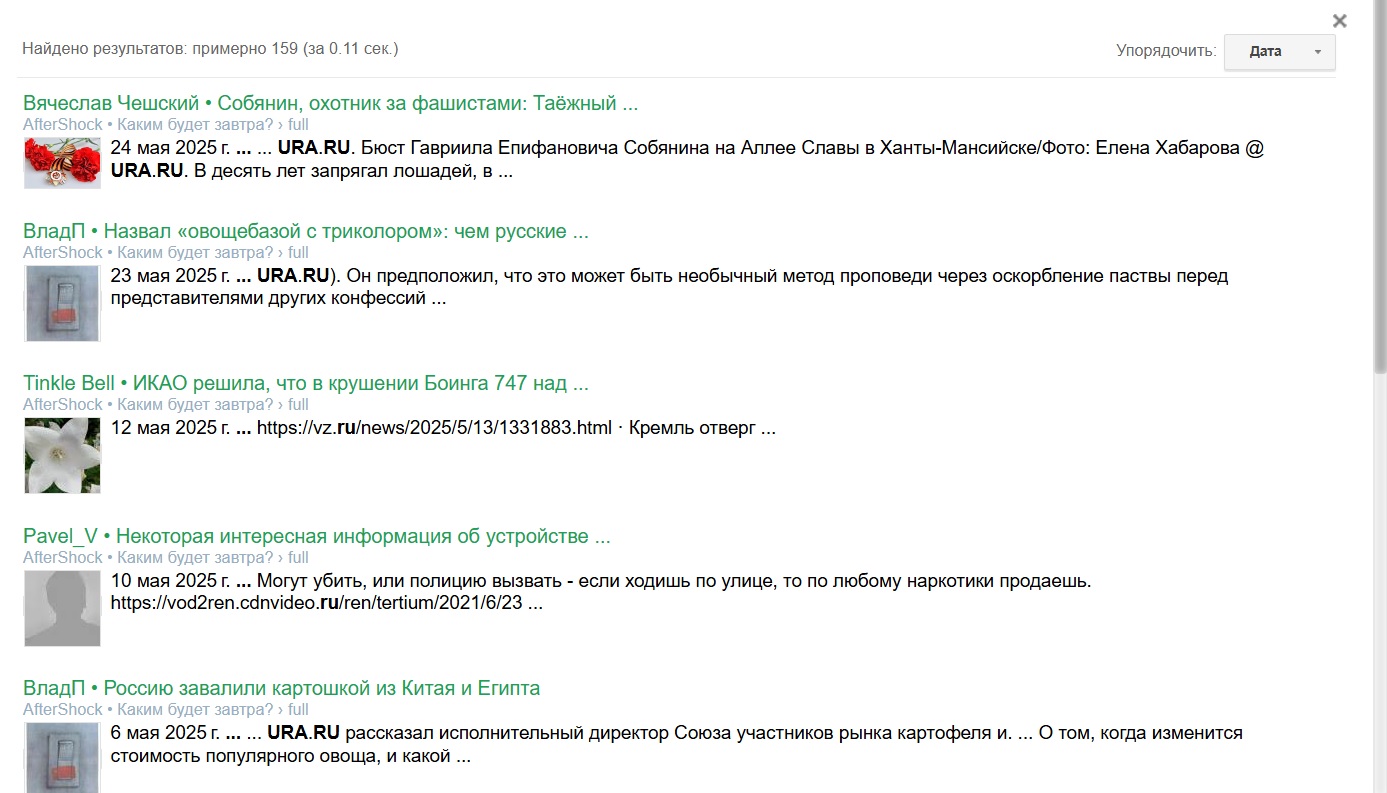Open the red carnations thumbnail image
This screenshot has width=1387, height=793.
(62, 163)
